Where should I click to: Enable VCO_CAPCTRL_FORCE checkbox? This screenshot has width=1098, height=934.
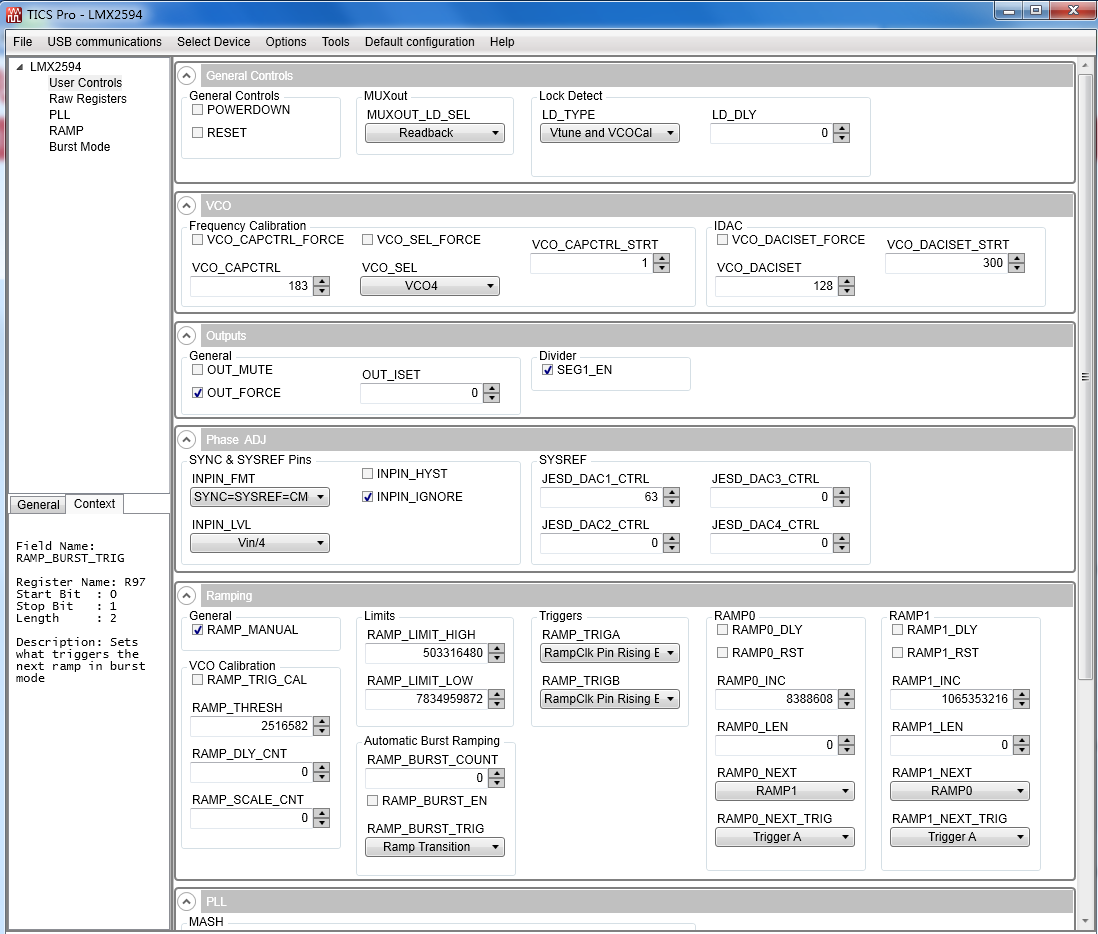click(197, 239)
